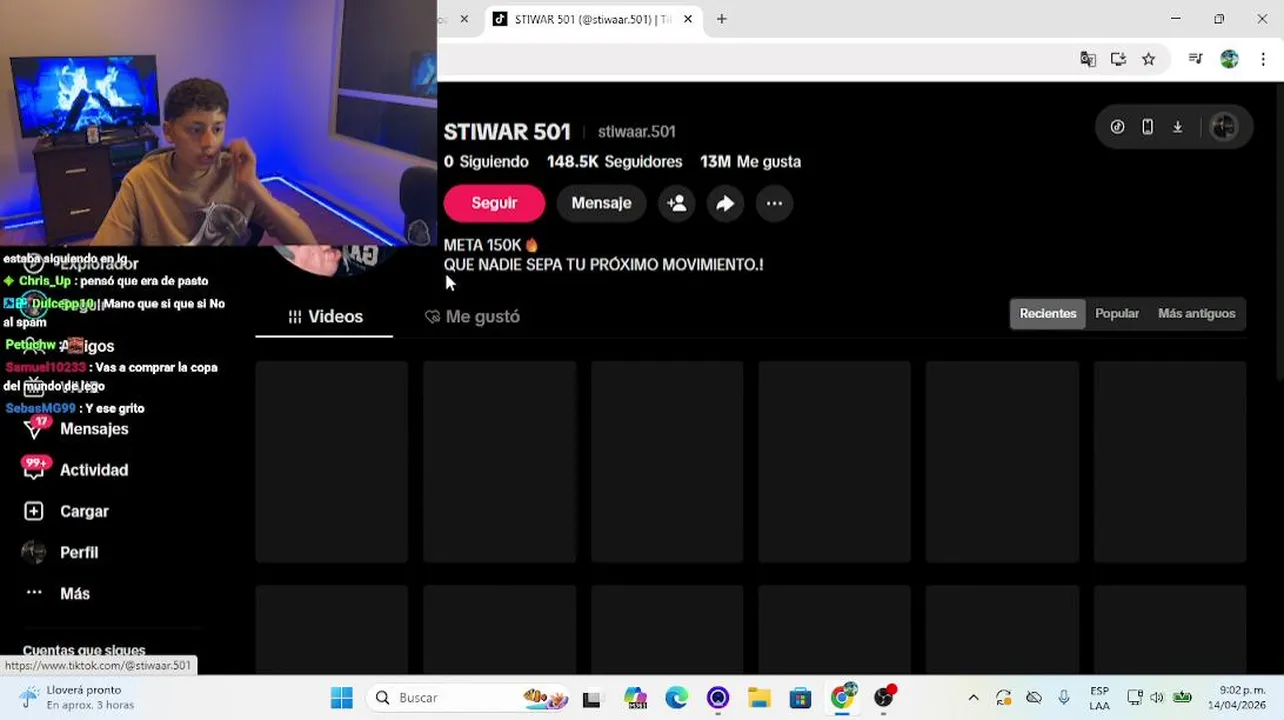The width and height of the screenshot is (1284, 720).
Task: Open OBS Studio from the taskbar
Action: click(884, 697)
